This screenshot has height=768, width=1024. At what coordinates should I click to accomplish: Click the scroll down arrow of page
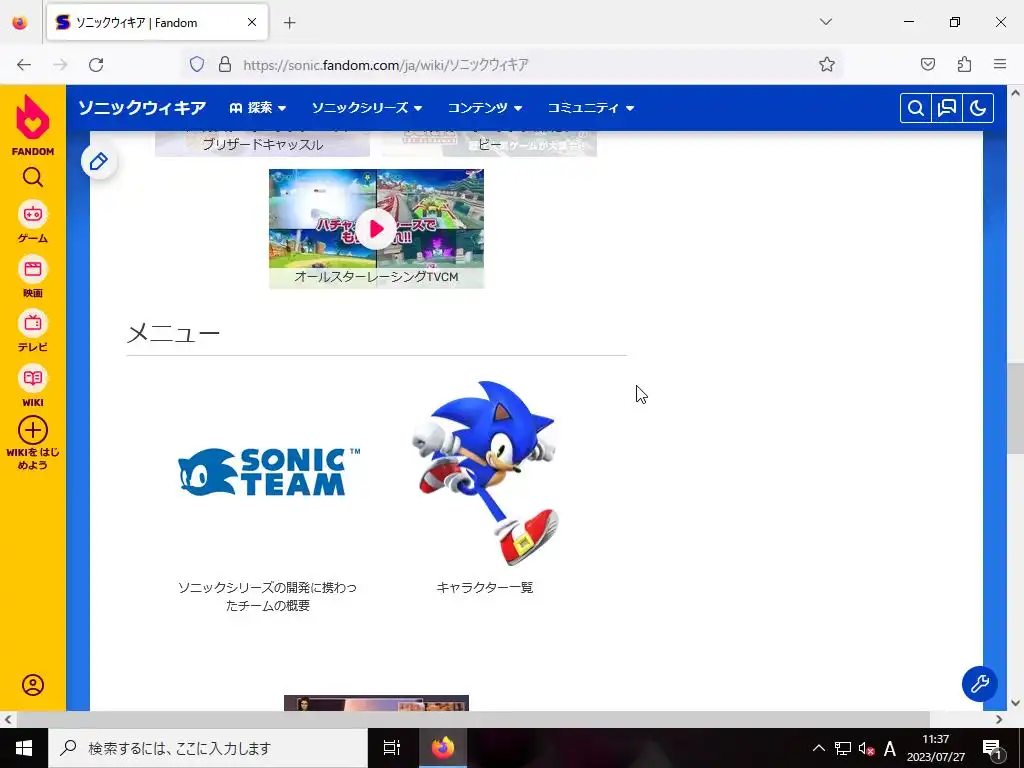[x=1015, y=703]
